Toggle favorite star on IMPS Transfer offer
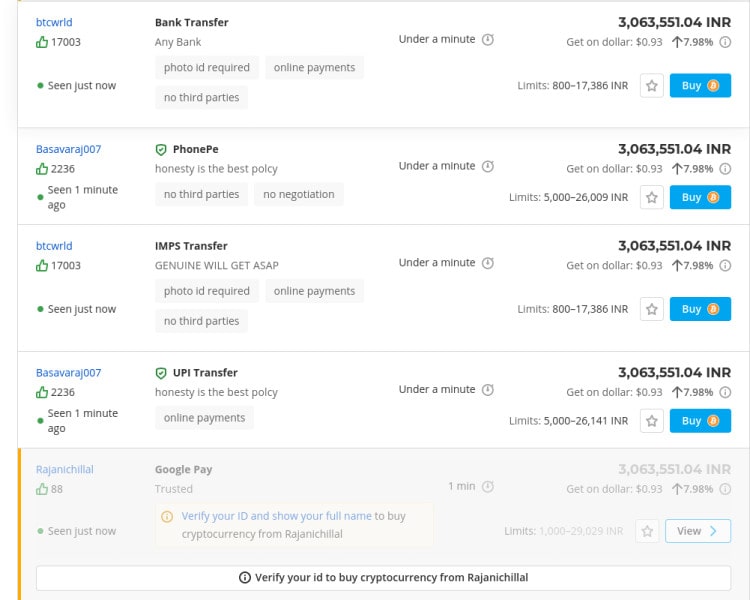Viewport: 750px width, 600px height. [652, 310]
